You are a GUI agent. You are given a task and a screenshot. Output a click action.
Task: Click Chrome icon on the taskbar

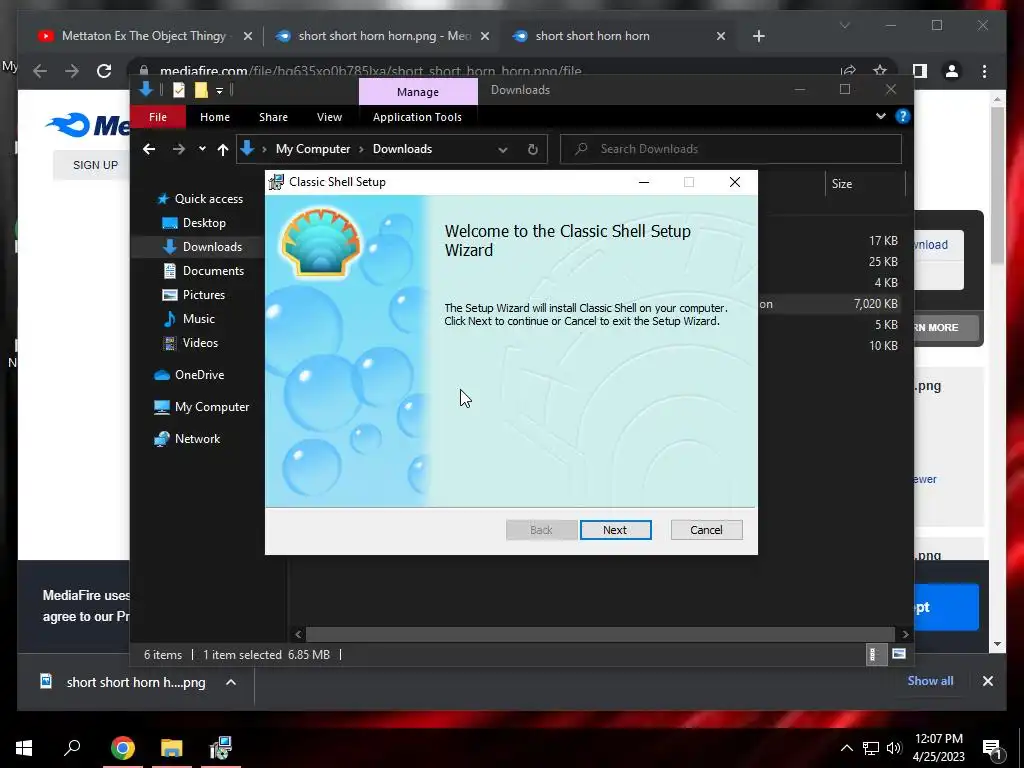pos(122,747)
